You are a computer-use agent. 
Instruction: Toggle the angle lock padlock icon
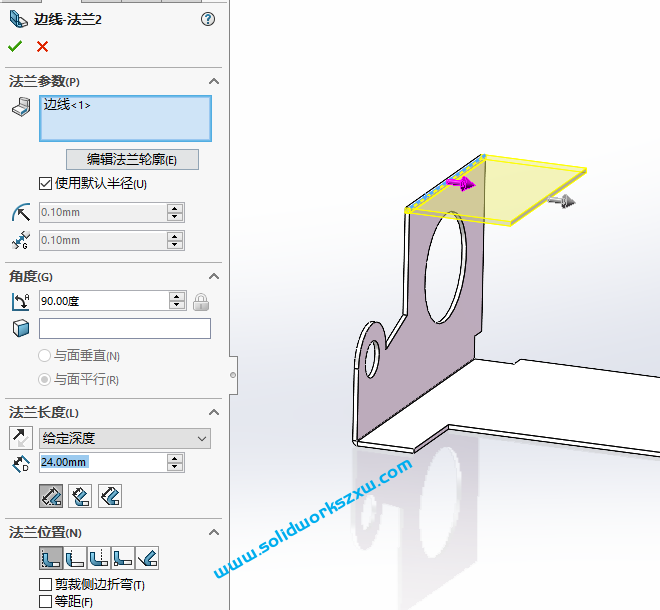point(201,302)
